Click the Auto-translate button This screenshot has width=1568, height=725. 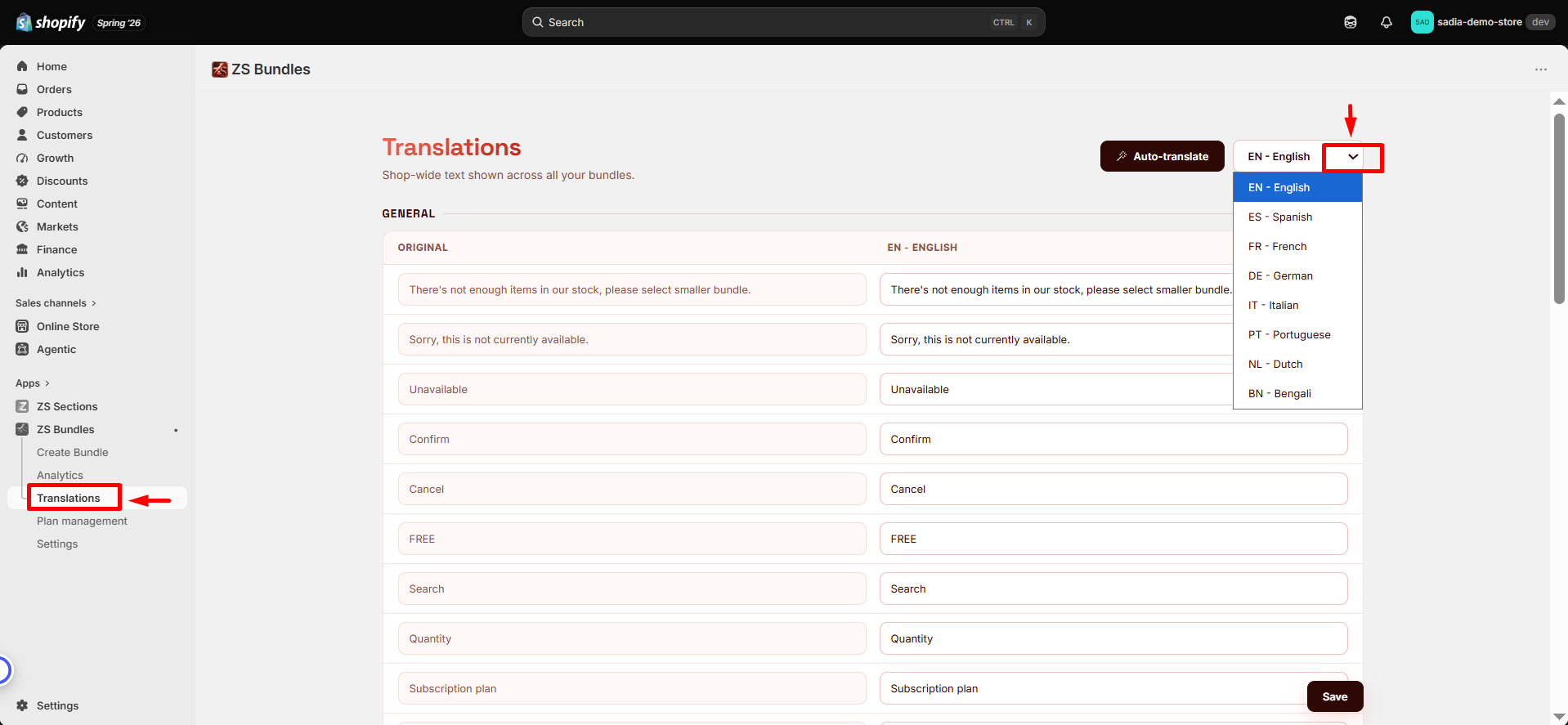pyautogui.click(x=1162, y=156)
